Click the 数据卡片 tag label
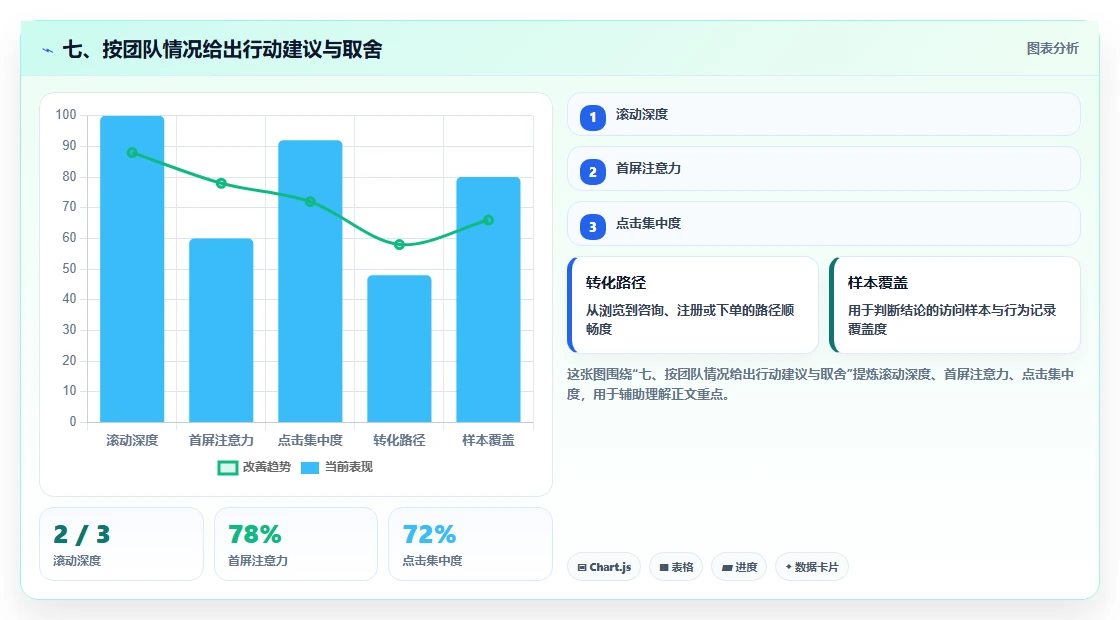This screenshot has height=620, width=1120. click(816, 567)
